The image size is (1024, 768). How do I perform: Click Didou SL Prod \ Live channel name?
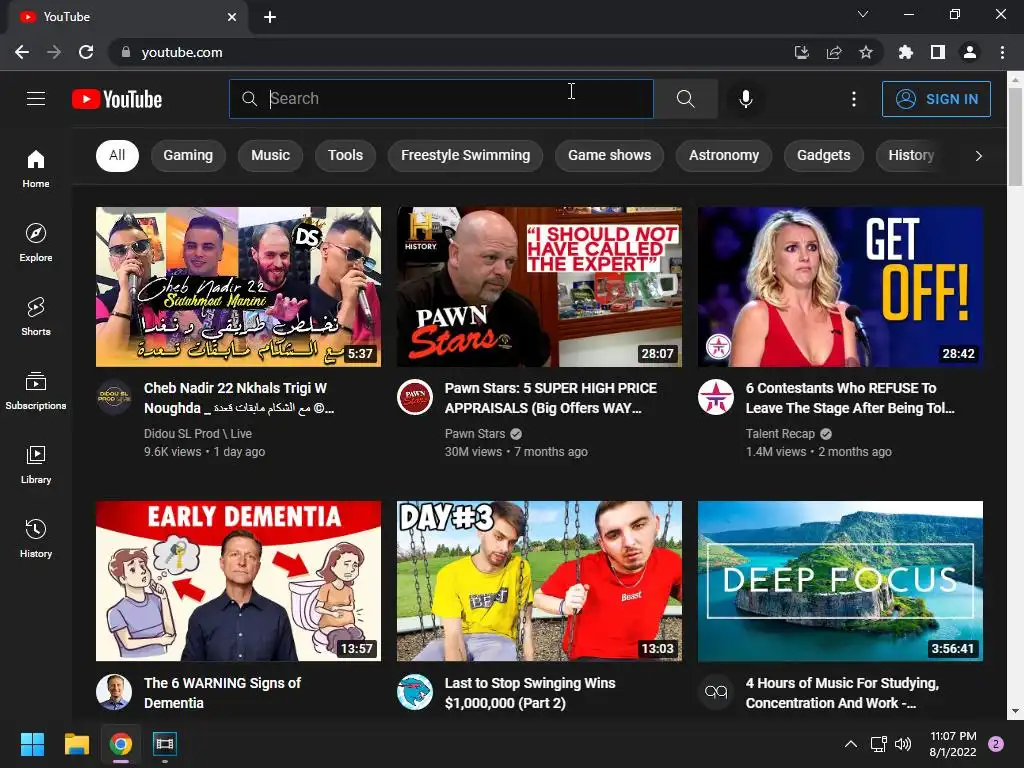198,434
